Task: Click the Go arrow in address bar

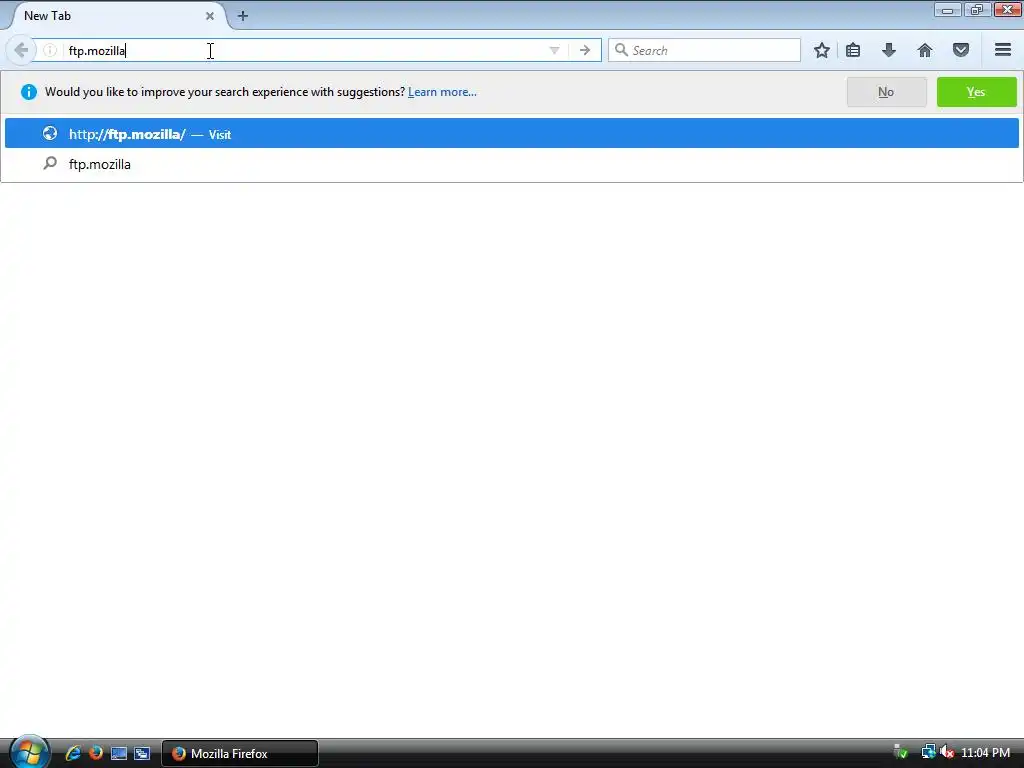Action: click(x=584, y=50)
